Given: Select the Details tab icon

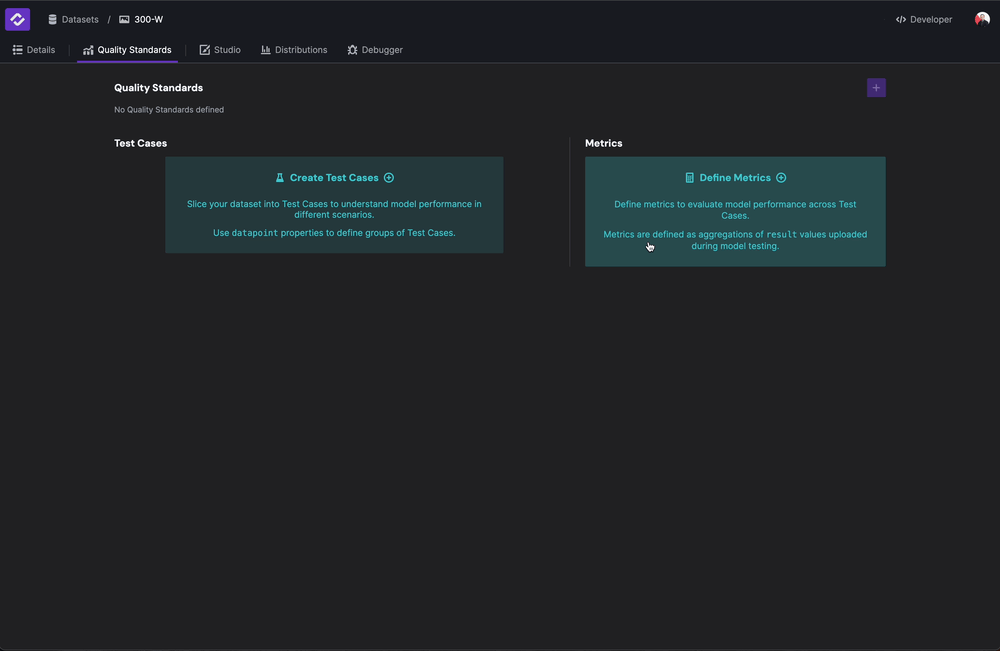Looking at the screenshot, I should 18,49.
